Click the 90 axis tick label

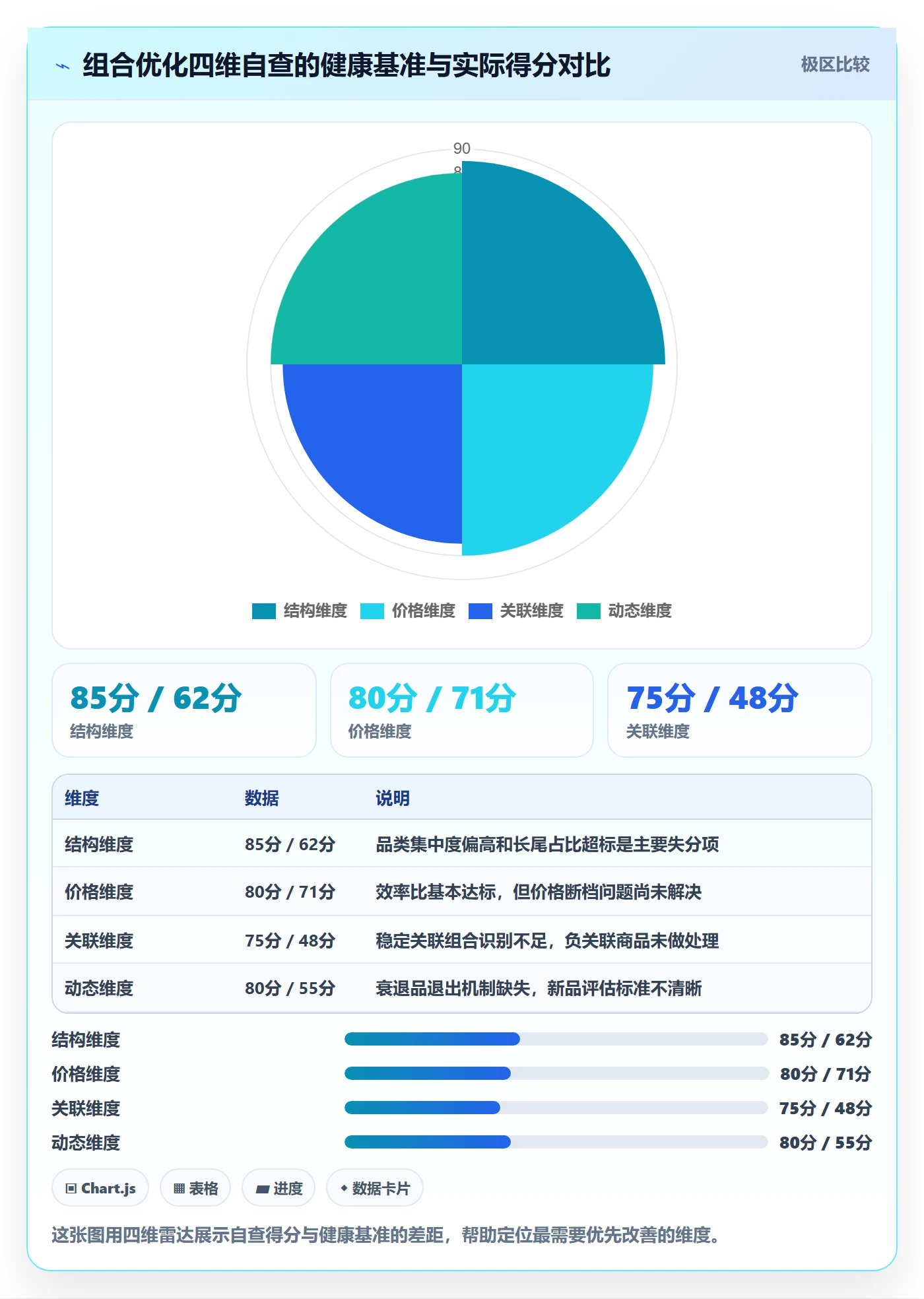[x=462, y=149]
